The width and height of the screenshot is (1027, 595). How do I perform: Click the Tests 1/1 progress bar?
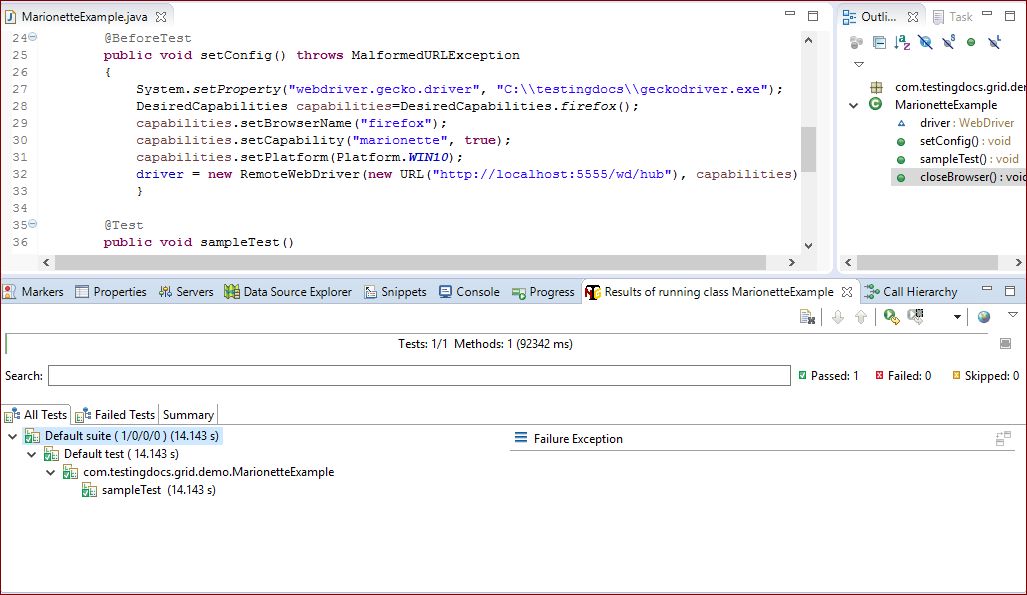[x=497, y=343]
